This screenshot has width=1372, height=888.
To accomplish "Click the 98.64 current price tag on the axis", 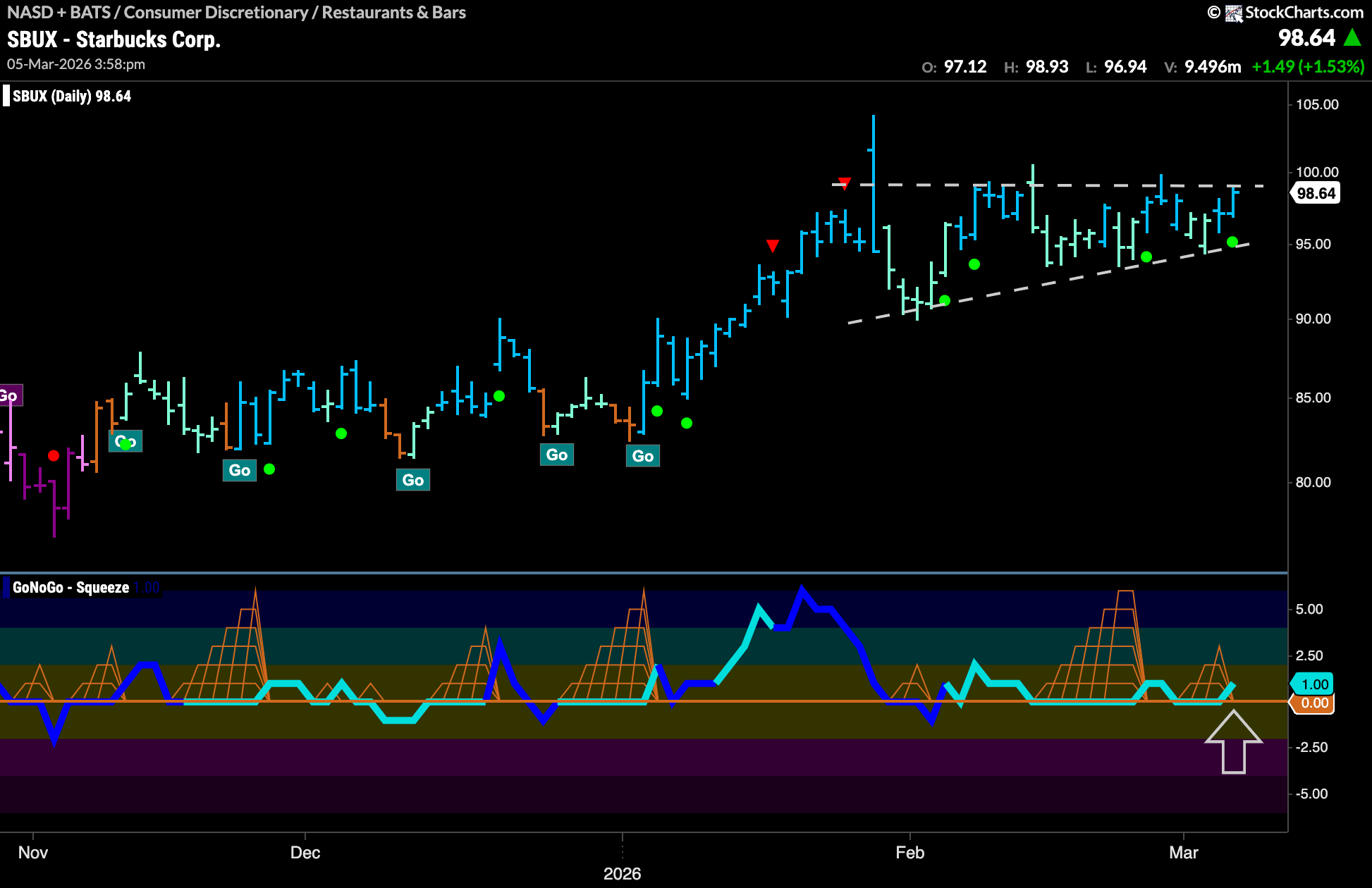I will pyautogui.click(x=1316, y=193).
